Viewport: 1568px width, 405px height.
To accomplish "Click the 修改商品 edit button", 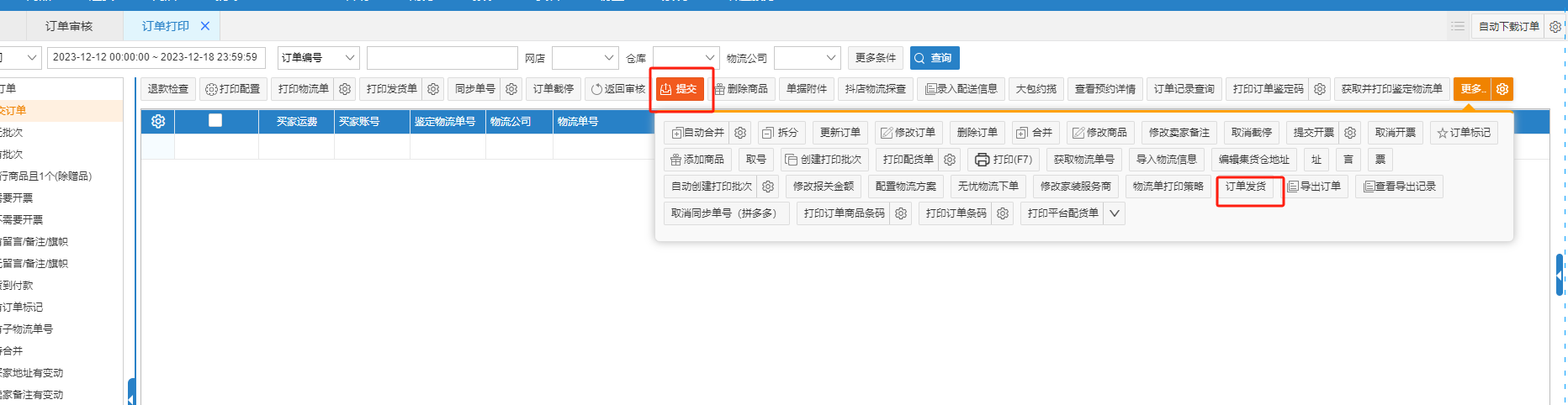I will [x=1099, y=133].
